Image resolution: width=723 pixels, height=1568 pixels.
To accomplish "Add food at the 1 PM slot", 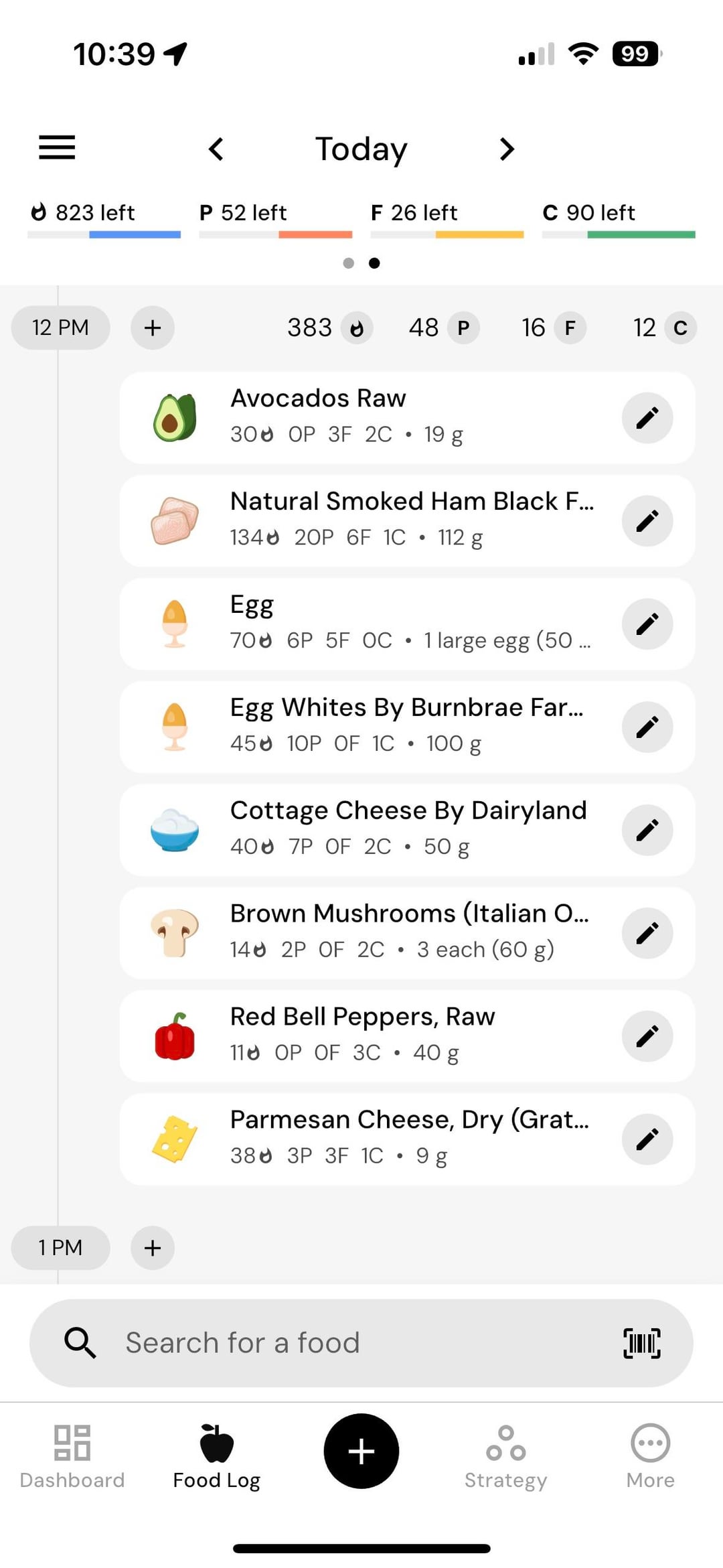I will 153,1248.
